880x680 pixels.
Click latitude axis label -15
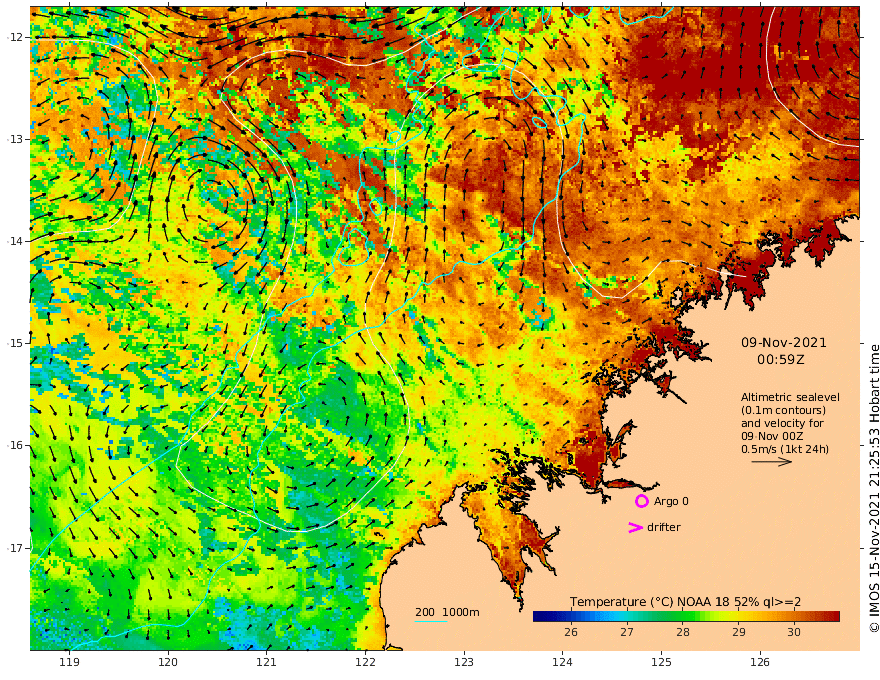point(15,343)
